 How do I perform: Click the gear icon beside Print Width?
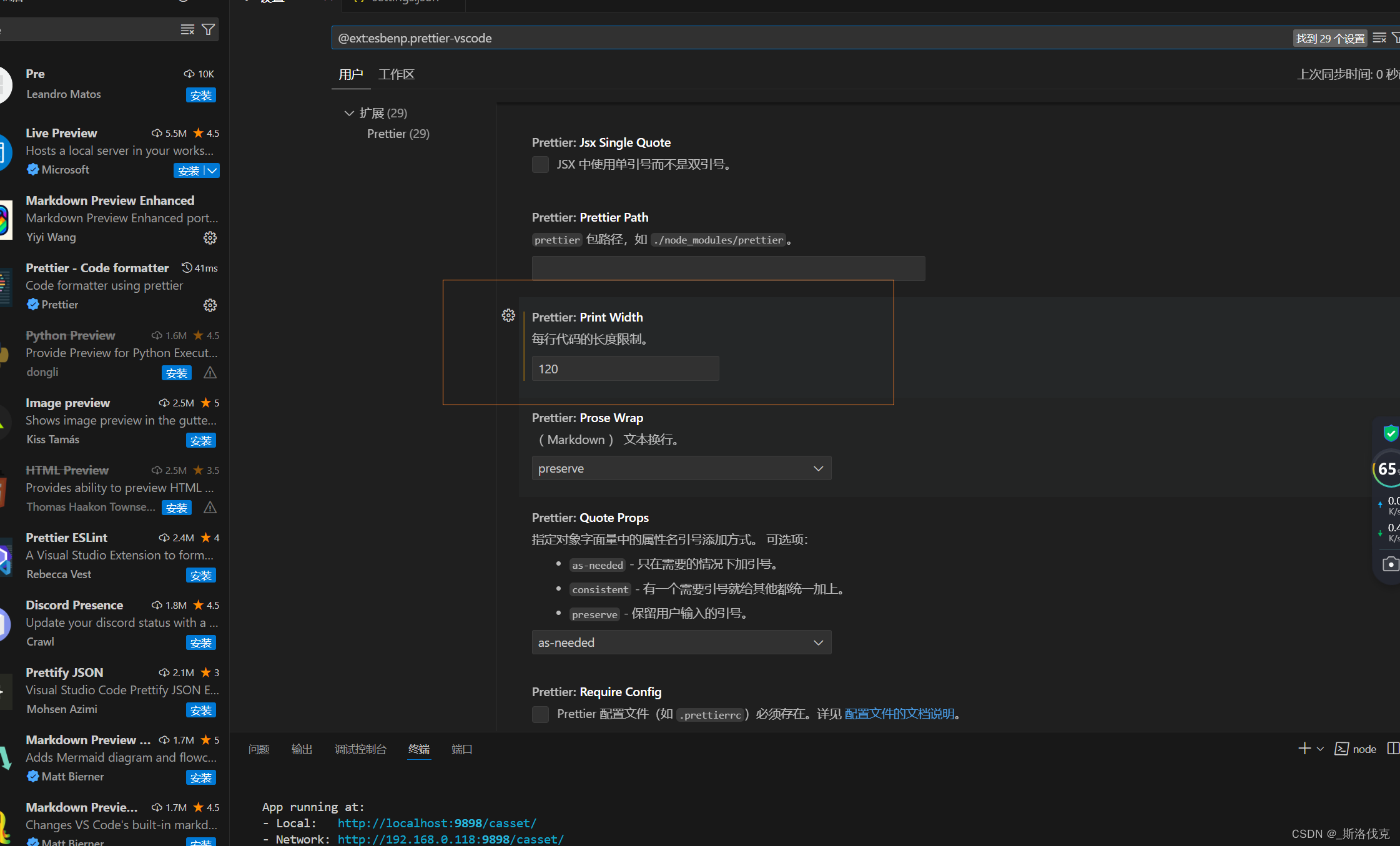[x=508, y=315]
